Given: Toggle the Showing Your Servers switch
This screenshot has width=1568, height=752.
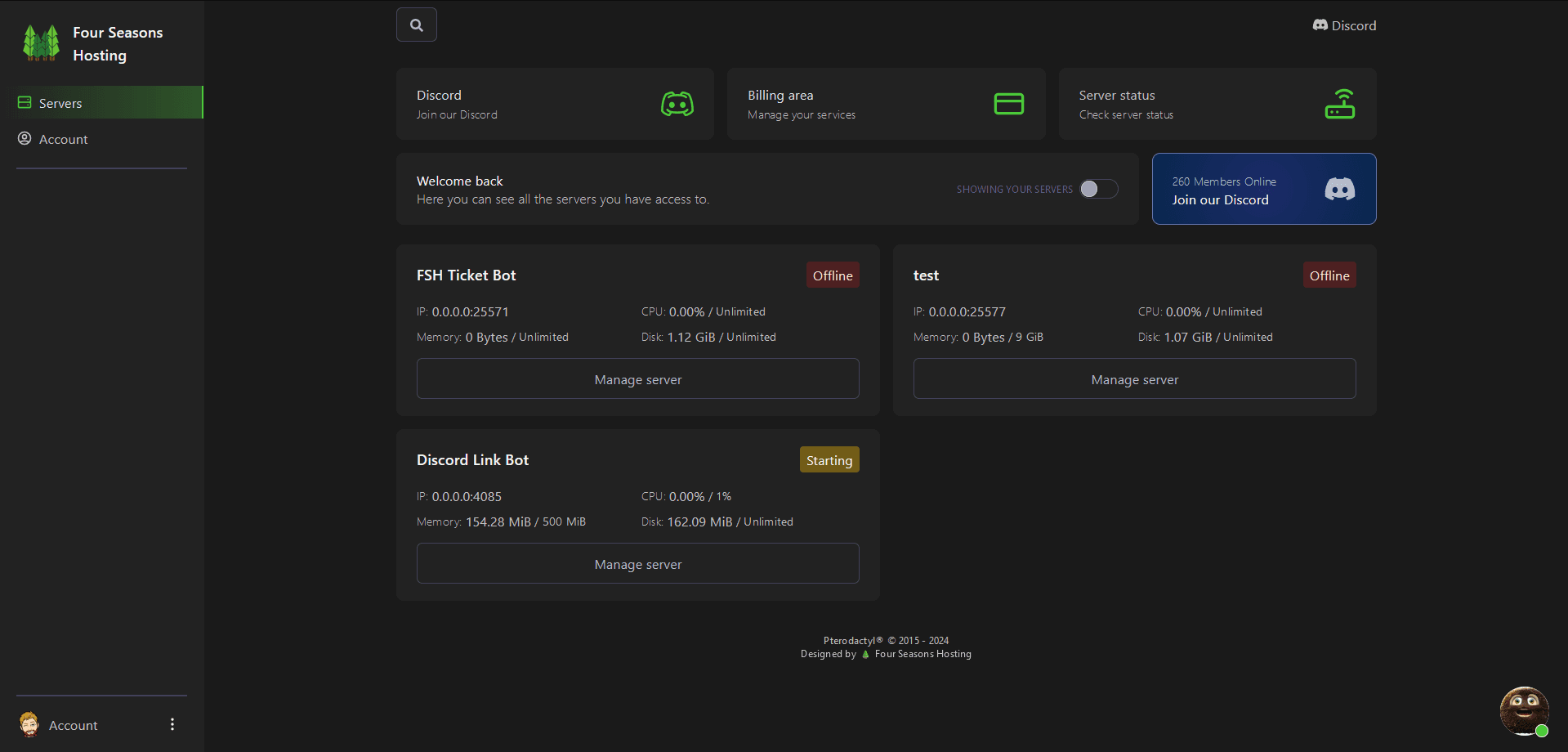Looking at the screenshot, I should click(x=1099, y=189).
